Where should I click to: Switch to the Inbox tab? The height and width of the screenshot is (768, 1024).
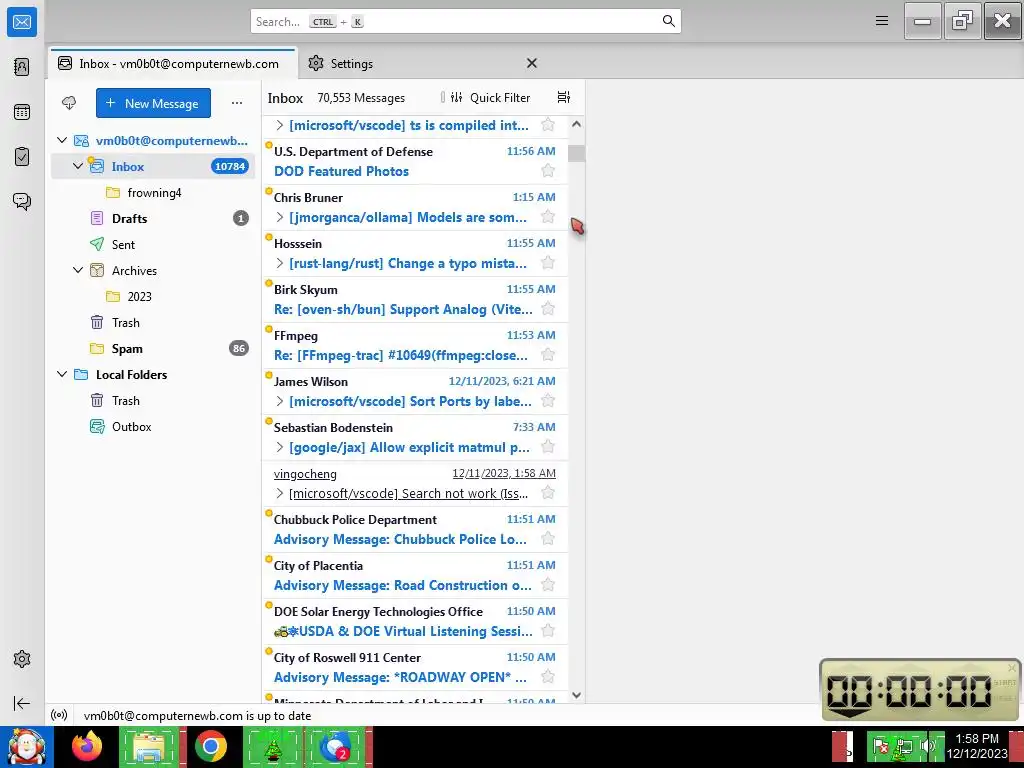pos(172,63)
